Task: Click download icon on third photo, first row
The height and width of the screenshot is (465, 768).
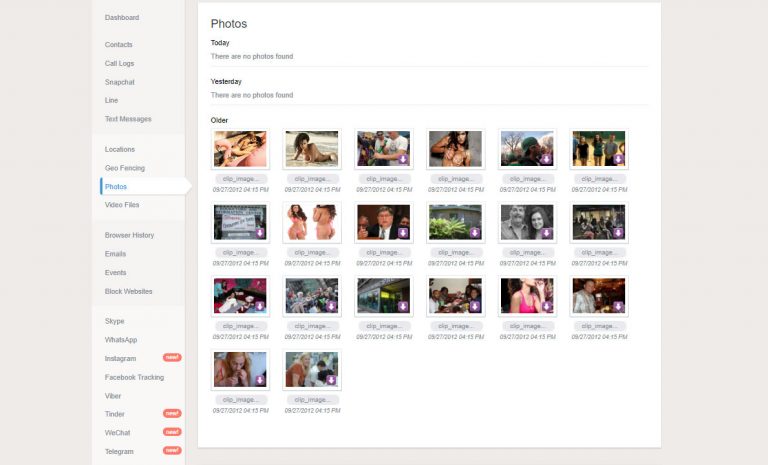Action: pos(403,159)
